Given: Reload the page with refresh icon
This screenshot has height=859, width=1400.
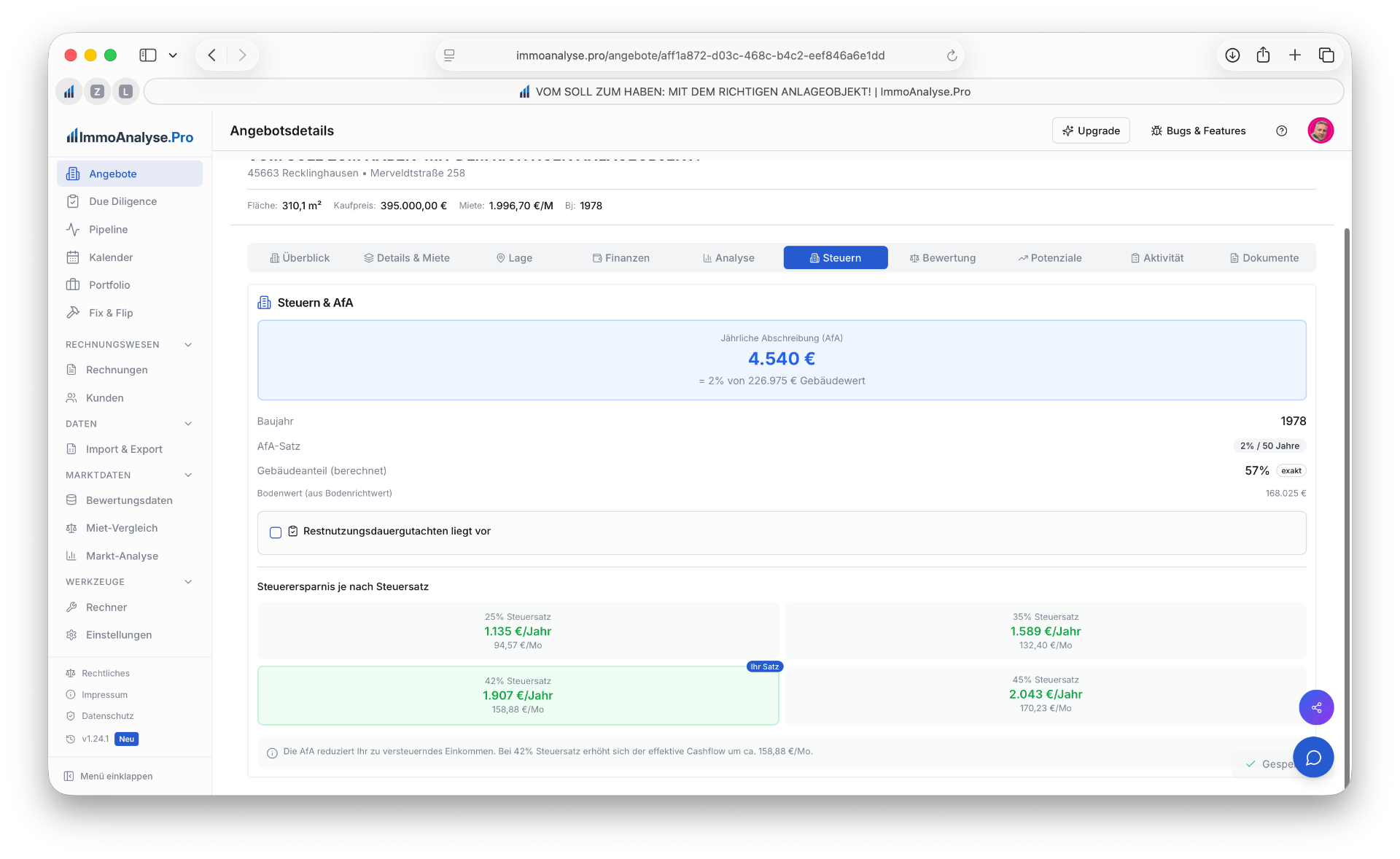Looking at the screenshot, I should 952,55.
